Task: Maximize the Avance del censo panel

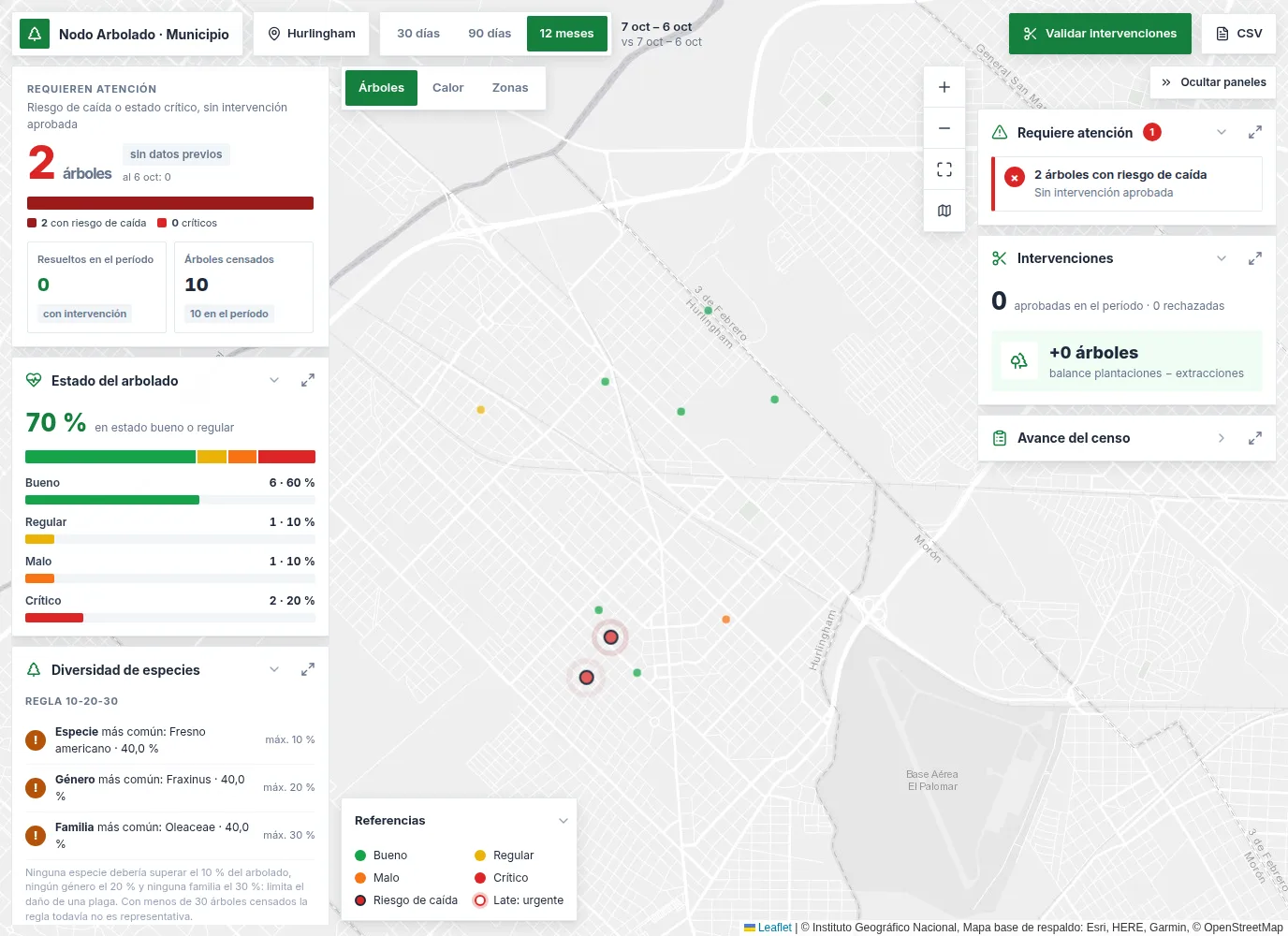Action: pyautogui.click(x=1255, y=438)
